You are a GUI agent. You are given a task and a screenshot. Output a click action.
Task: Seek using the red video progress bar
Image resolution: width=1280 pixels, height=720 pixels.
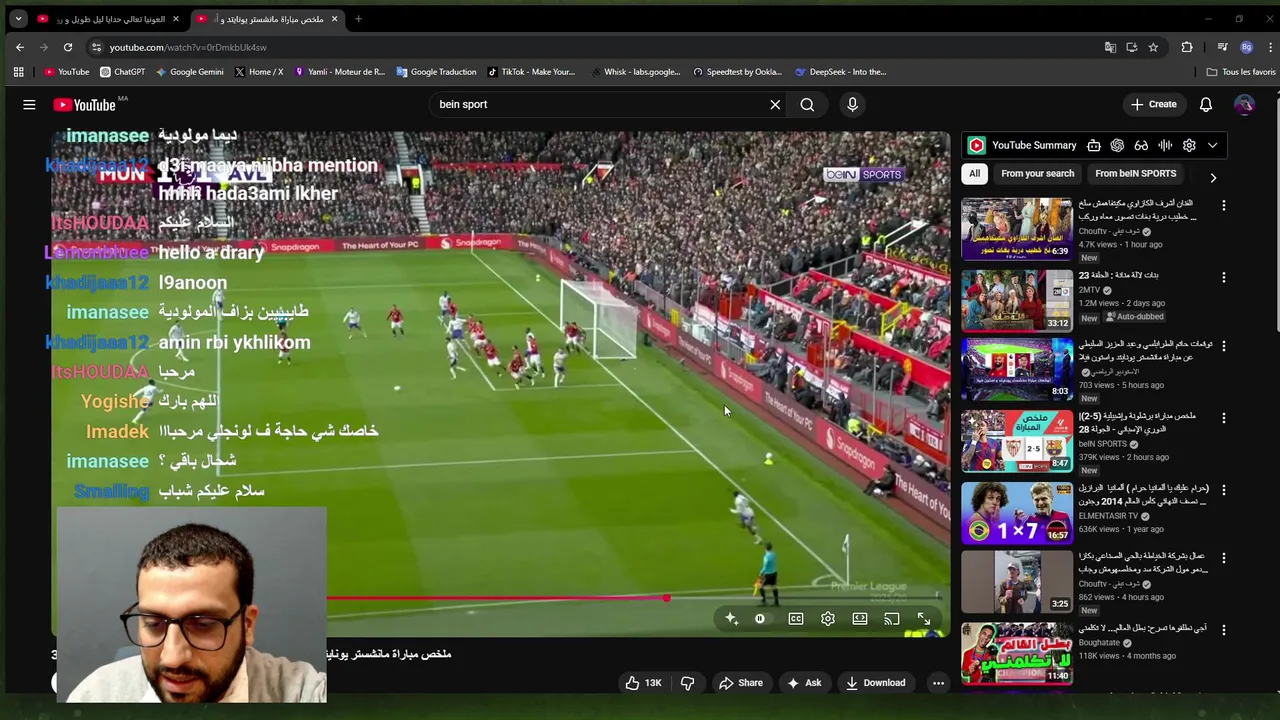[x=497, y=599]
